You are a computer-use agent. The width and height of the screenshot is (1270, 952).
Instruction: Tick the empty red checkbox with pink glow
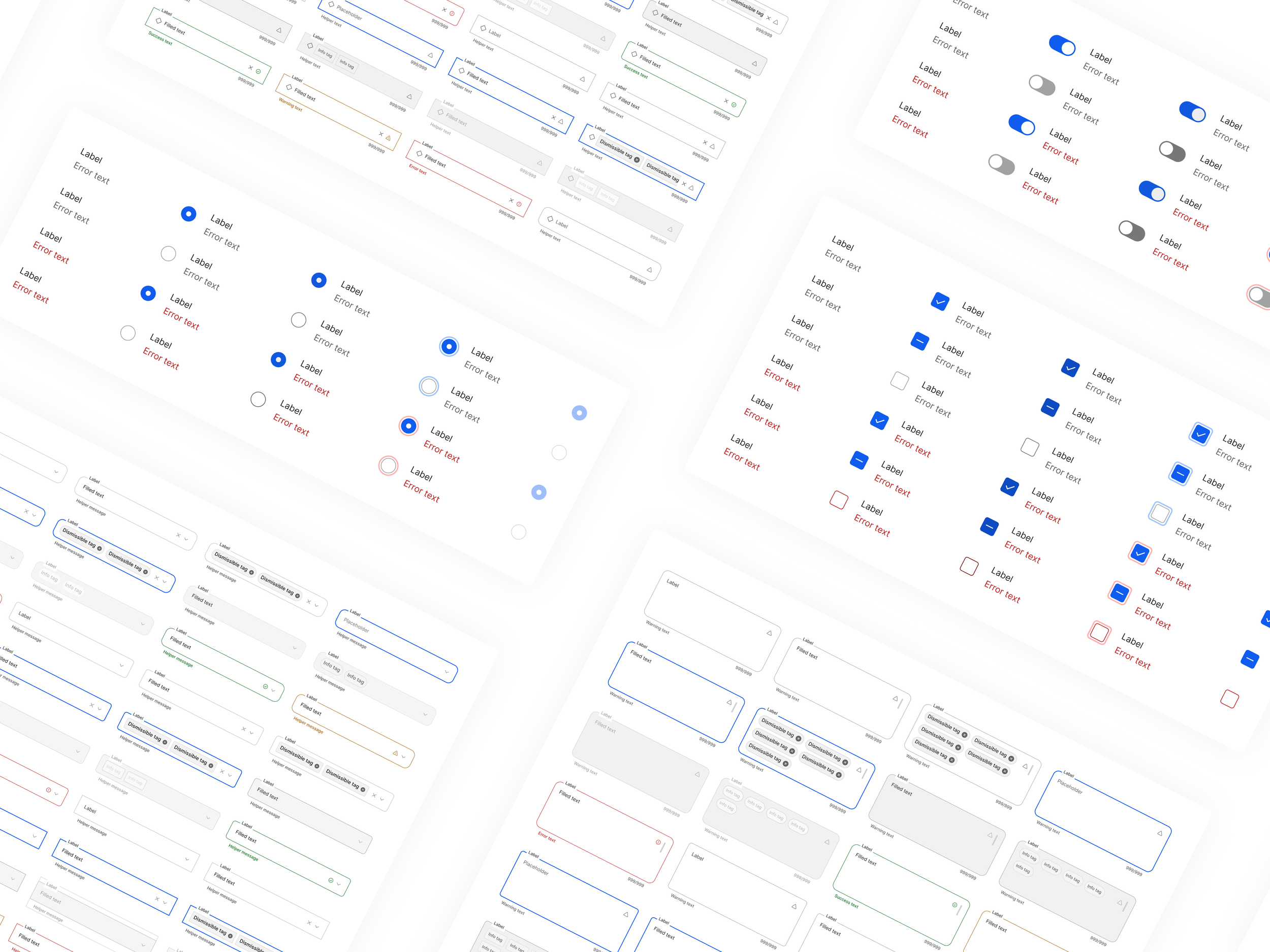(1099, 632)
